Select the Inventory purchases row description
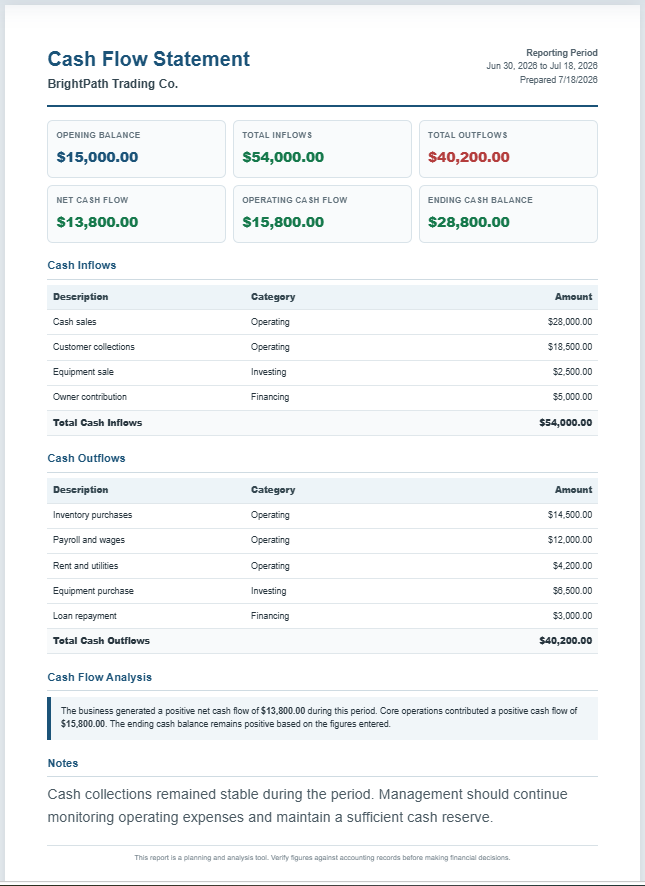645x886 pixels. click(93, 515)
